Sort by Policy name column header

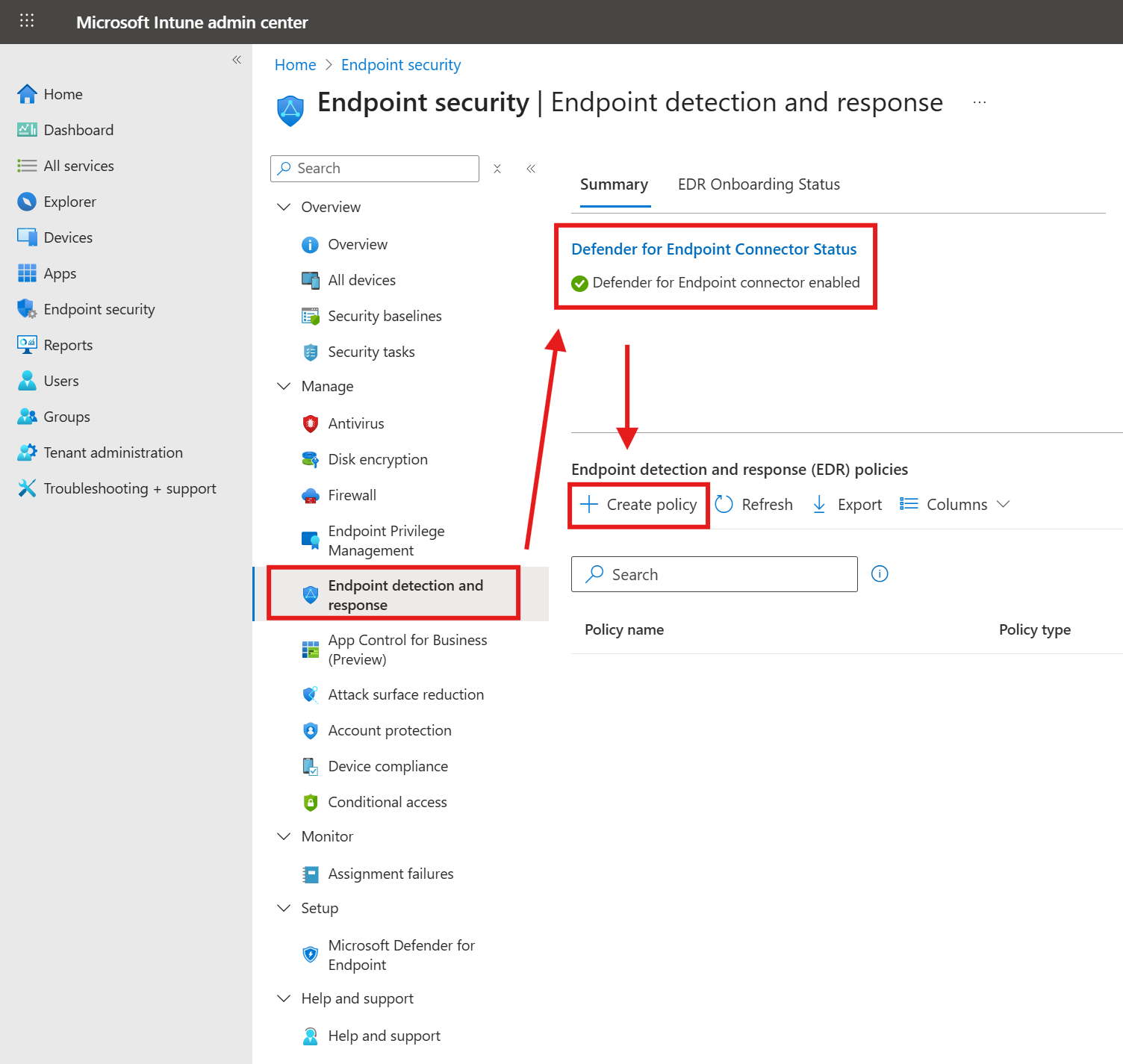[624, 629]
